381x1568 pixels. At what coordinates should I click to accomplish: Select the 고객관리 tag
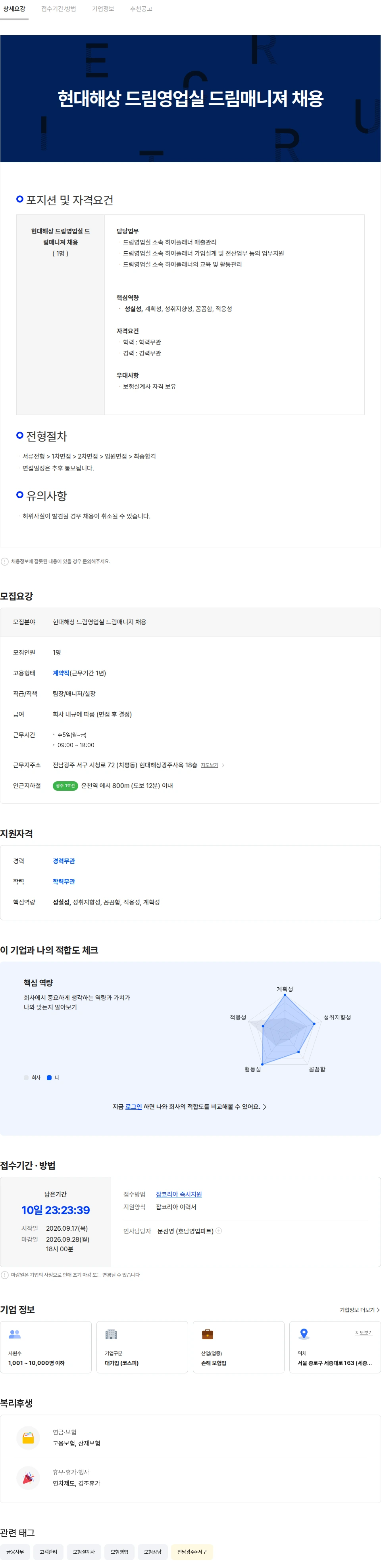point(48,1552)
